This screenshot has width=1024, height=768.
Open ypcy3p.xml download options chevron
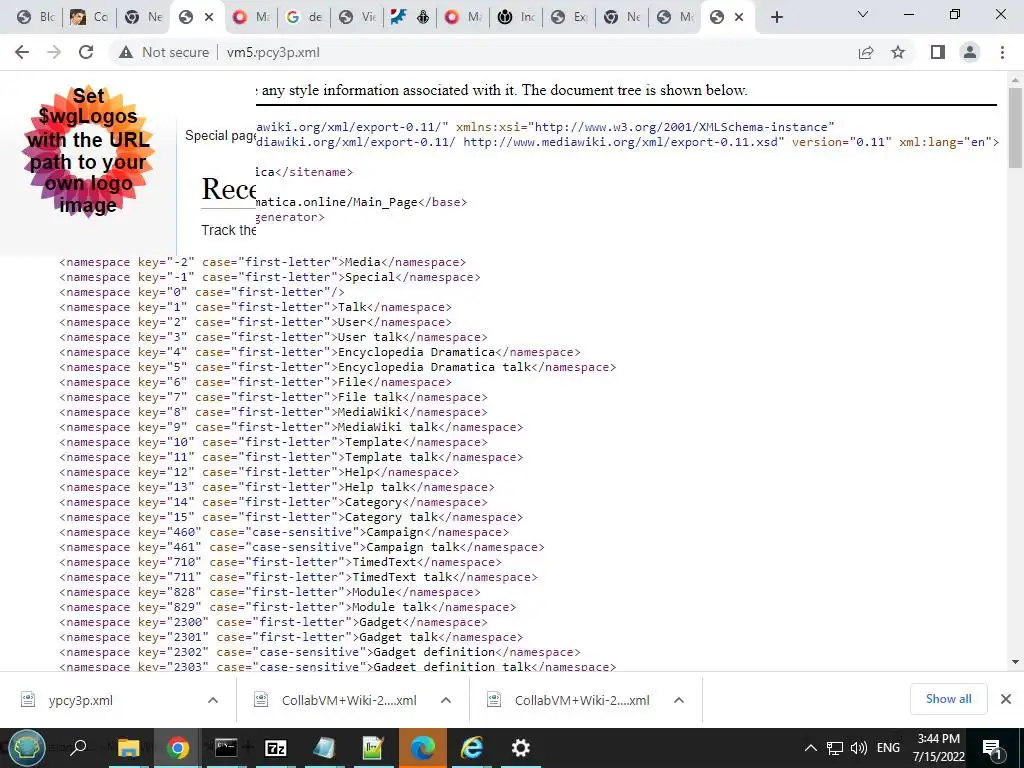(212, 700)
